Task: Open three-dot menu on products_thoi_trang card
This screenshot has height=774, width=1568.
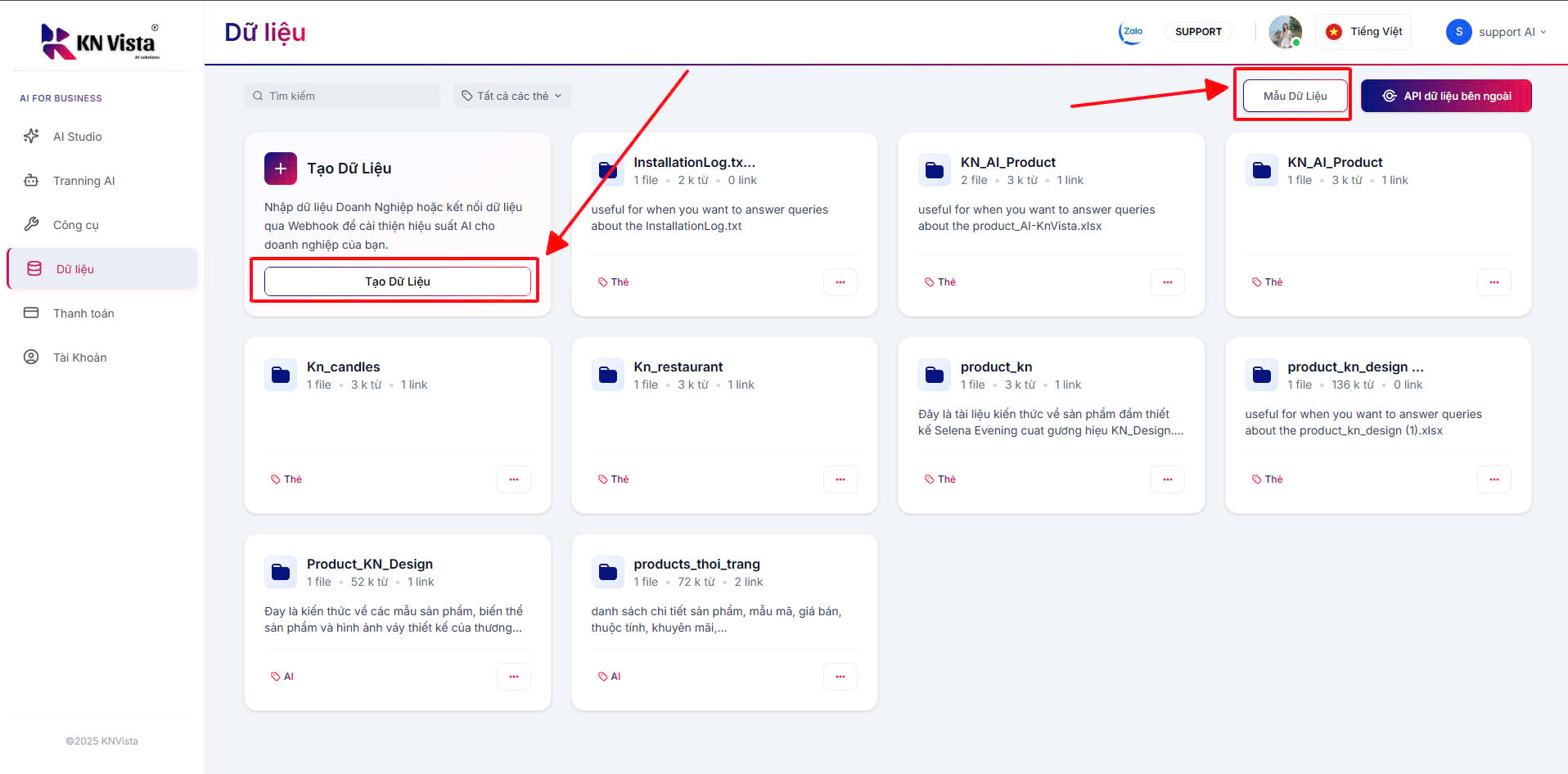Action: point(840,677)
